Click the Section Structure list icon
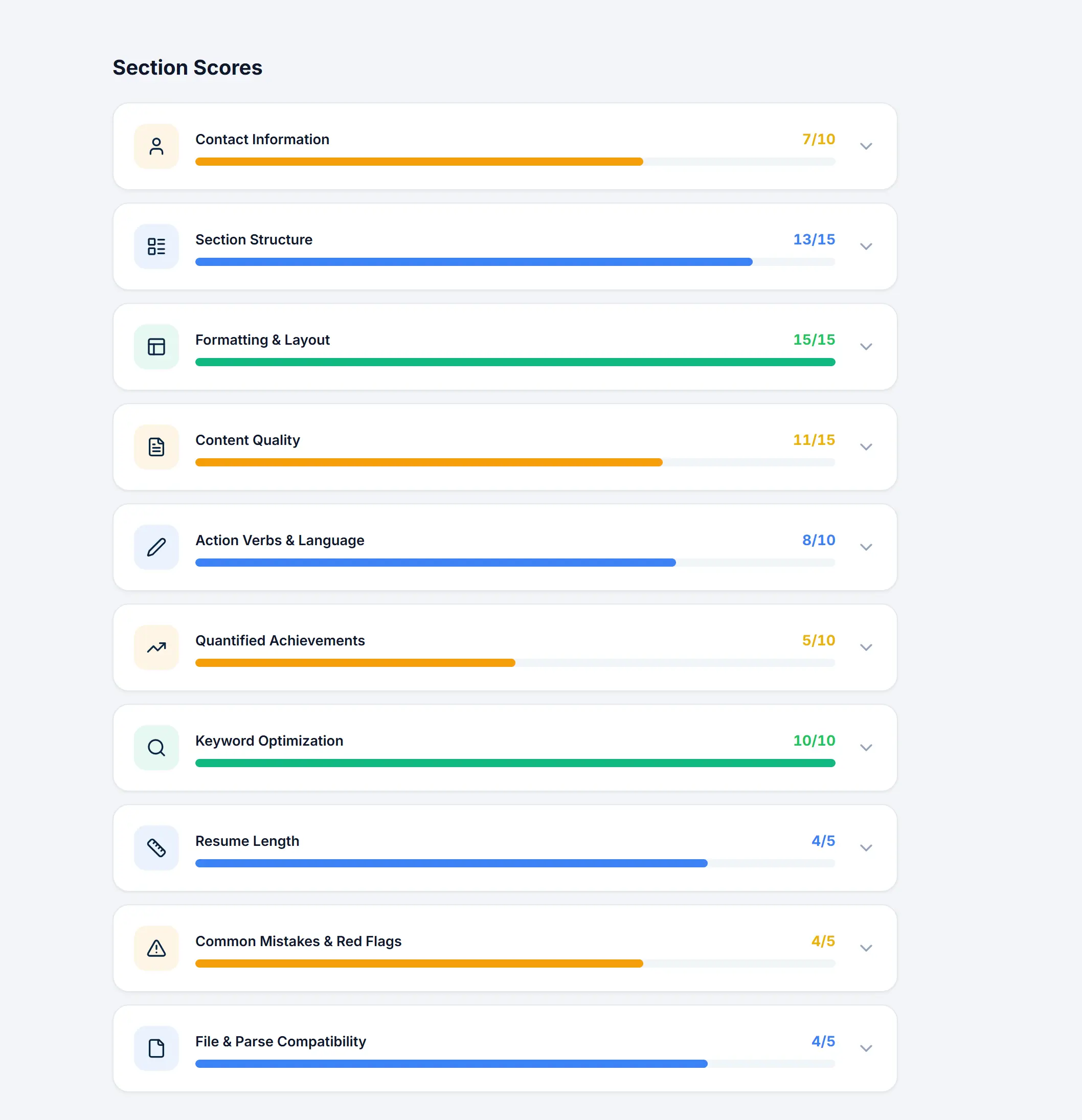The height and width of the screenshot is (1120, 1082). pyautogui.click(x=156, y=247)
